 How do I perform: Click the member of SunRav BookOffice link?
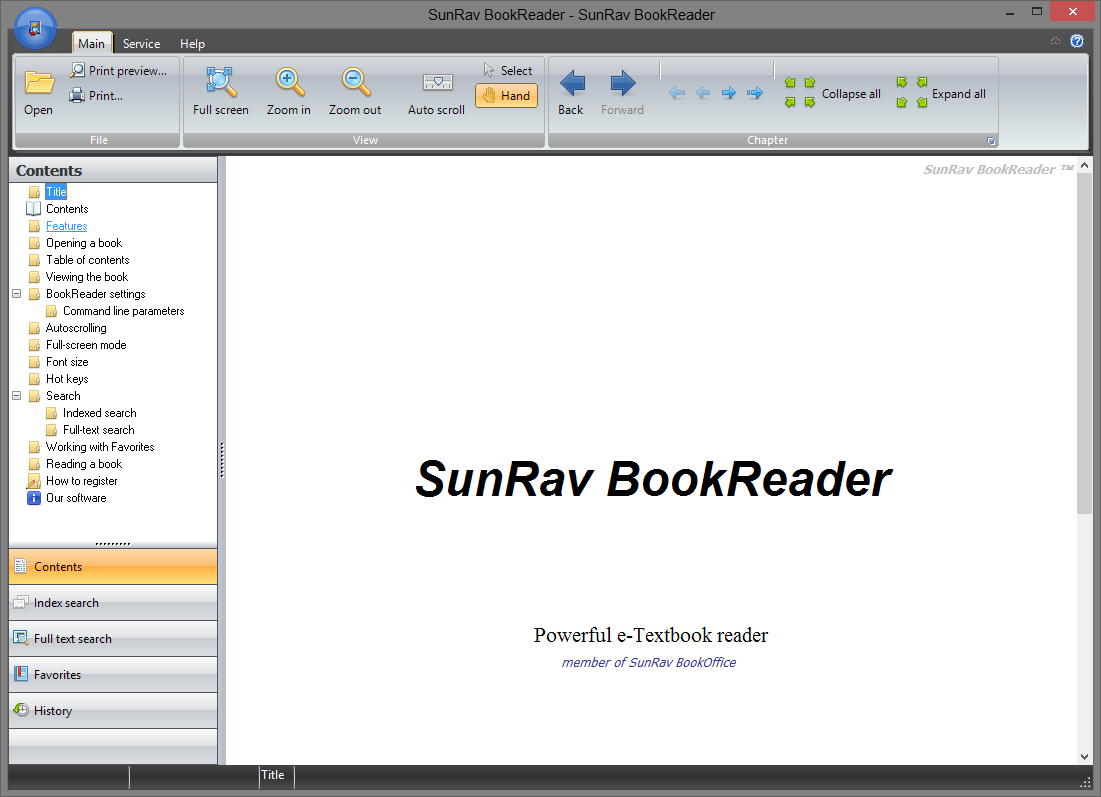(x=649, y=662)
